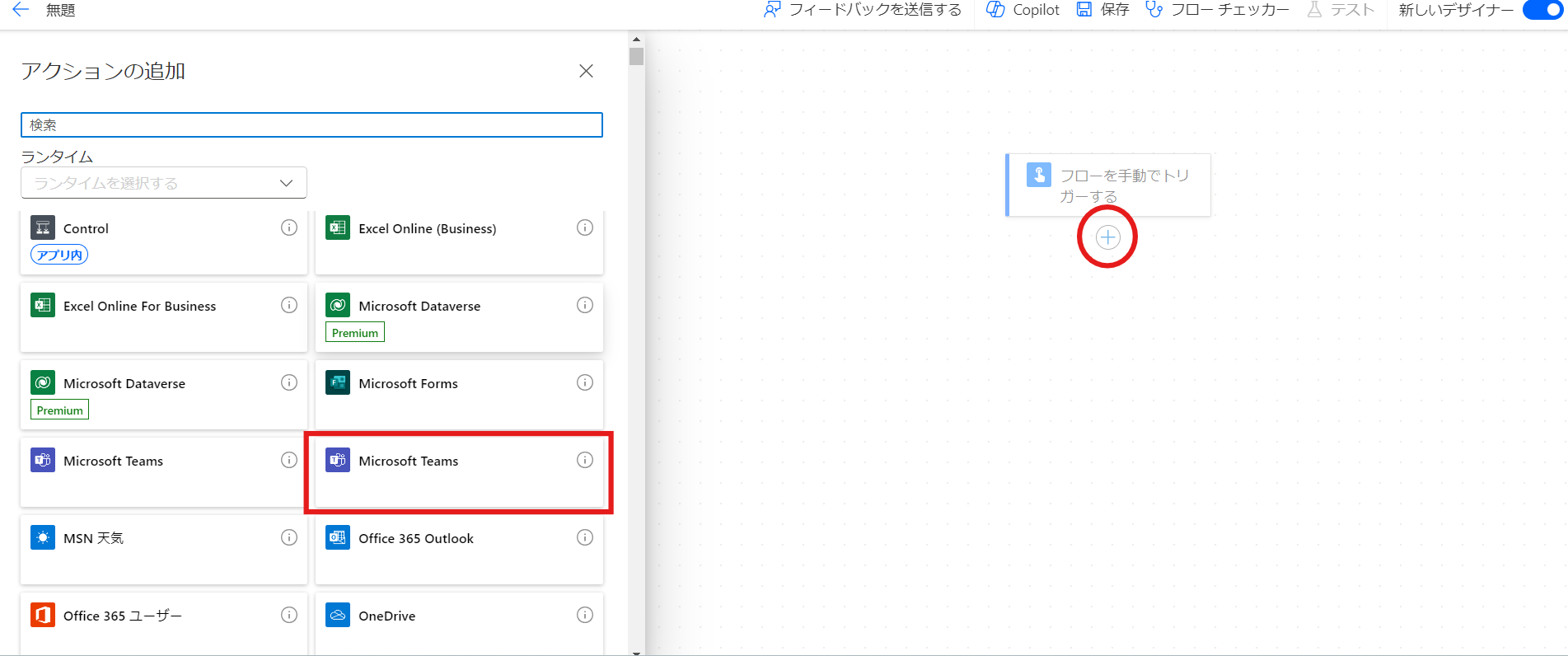Show info for right-column Microsoft Dataverse
This screenshot has height=656, width=1568.
[585, 305]
